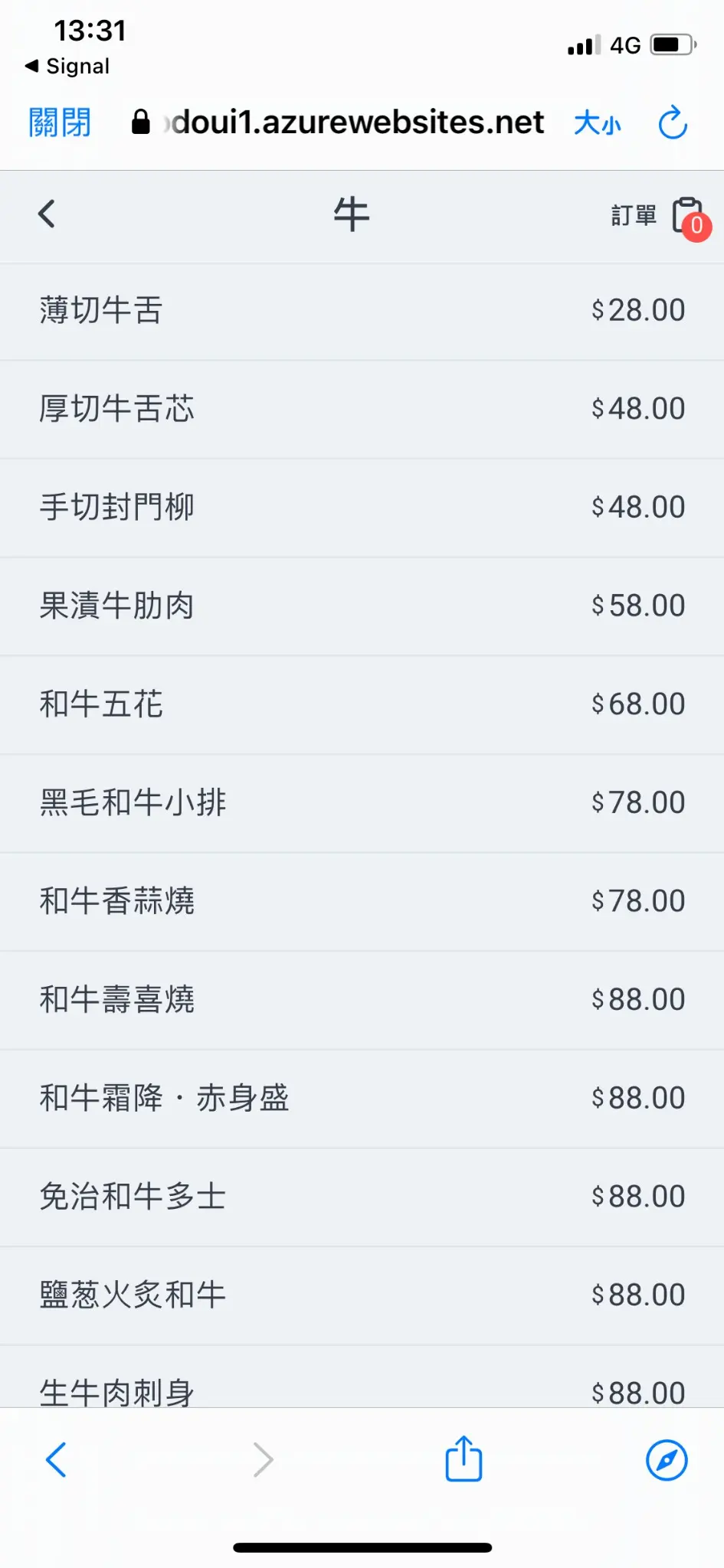Image resolution: width=724 pixels, height=1568 pixels.
Task: Open the 和牛壽喜燒 item
Action: point(362,1000)
